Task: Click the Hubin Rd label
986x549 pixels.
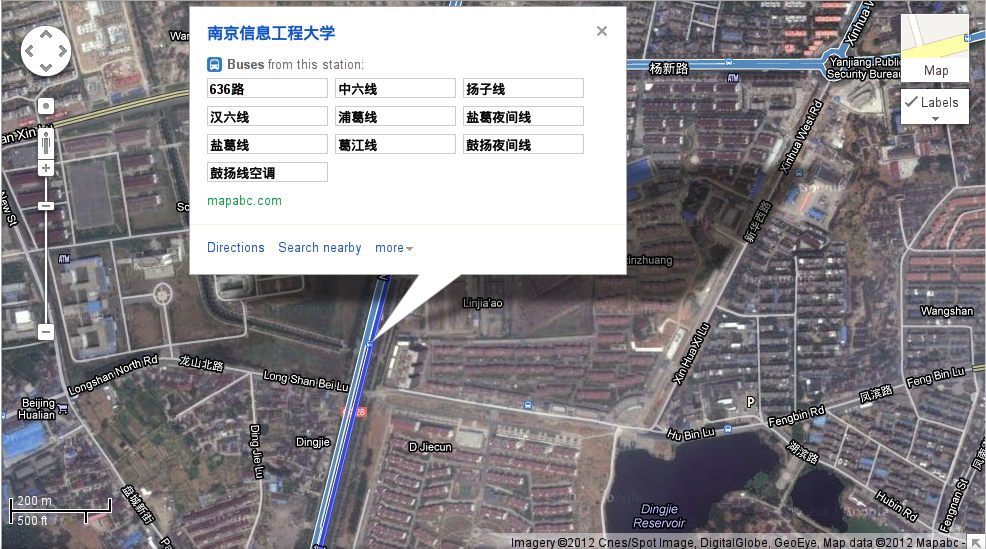Action: click(x=896, y=506)
